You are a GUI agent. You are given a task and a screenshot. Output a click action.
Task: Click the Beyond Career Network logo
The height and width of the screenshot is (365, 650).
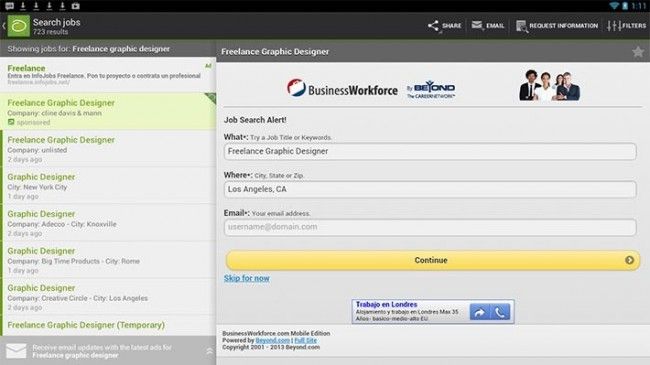(x=431, y=89)
